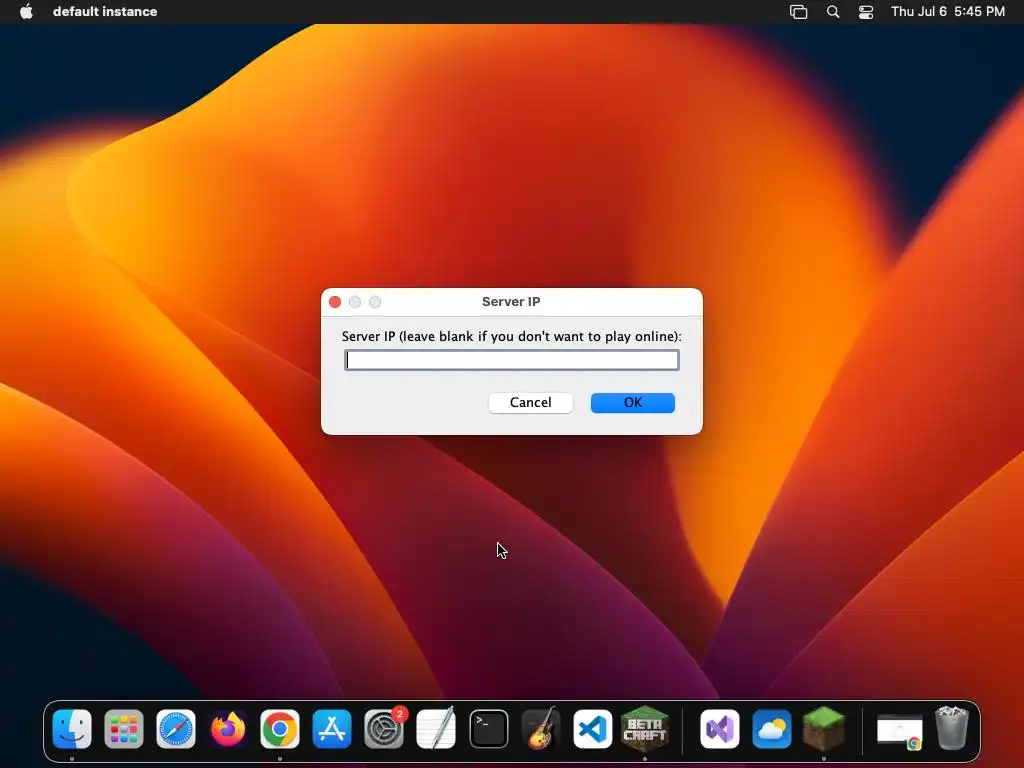This screenshot has width=1024, height=768.
Task: Open Control Center in the menu bar
Action: coord(866,11)
